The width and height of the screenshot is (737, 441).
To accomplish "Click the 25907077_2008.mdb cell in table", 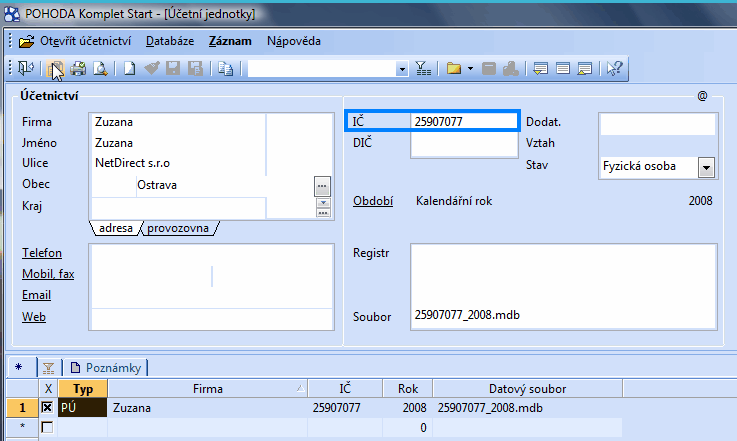I will tap(527, 408).
